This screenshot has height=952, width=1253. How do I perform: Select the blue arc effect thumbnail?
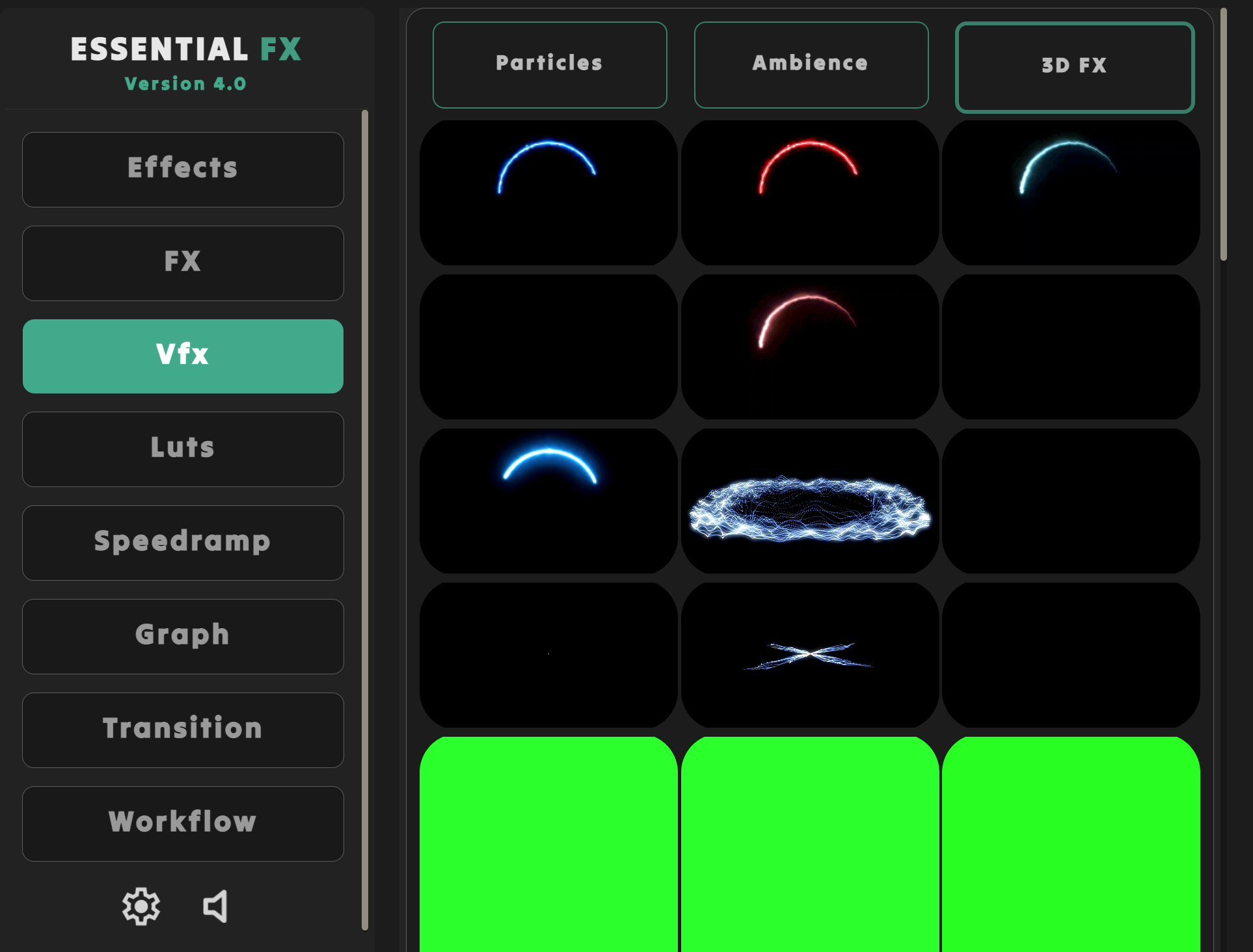pos(548,192)
